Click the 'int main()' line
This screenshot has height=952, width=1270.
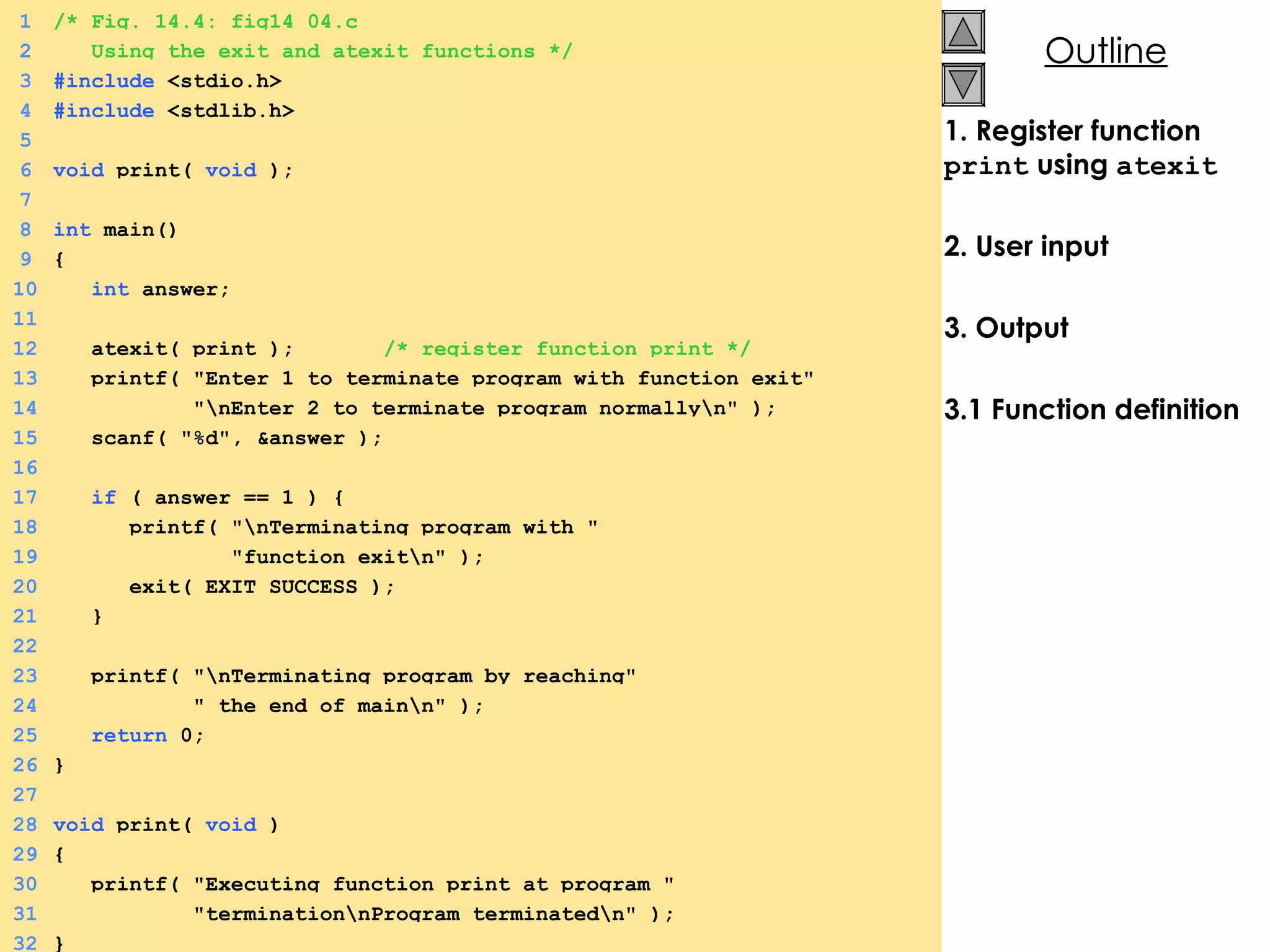tap(115, 230)
